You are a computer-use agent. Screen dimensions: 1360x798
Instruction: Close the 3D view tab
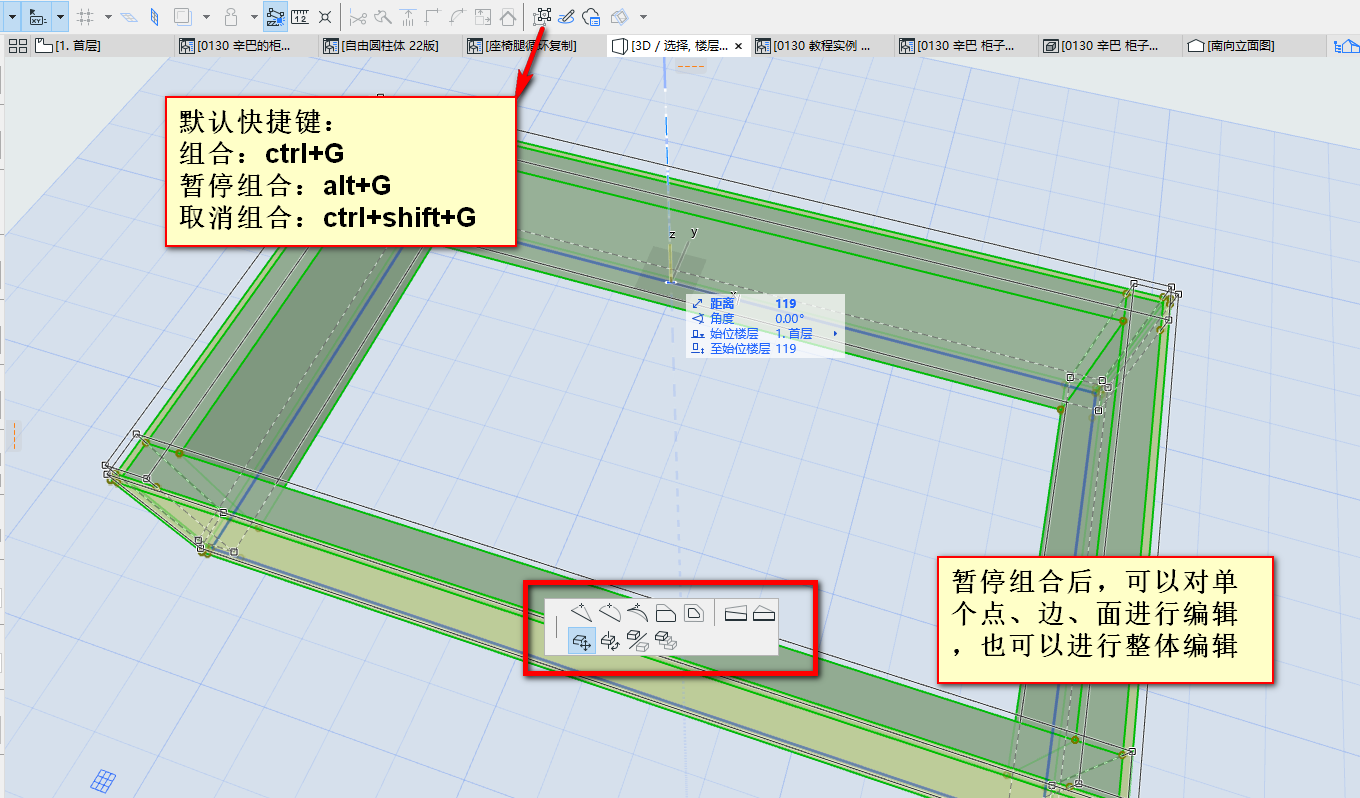(738, 46)
